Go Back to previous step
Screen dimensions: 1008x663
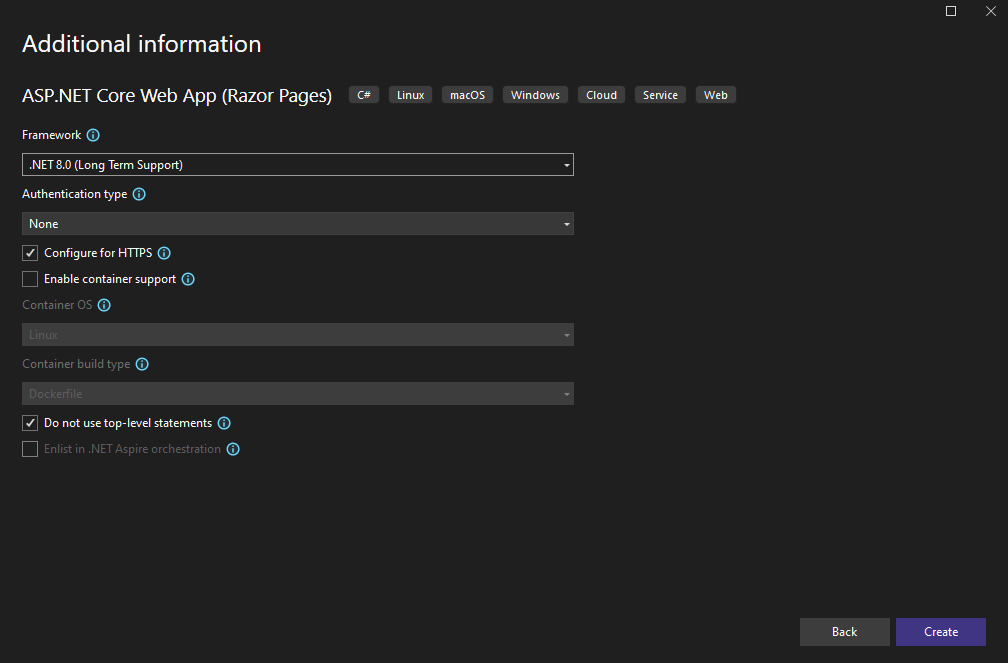pos(844,631)
